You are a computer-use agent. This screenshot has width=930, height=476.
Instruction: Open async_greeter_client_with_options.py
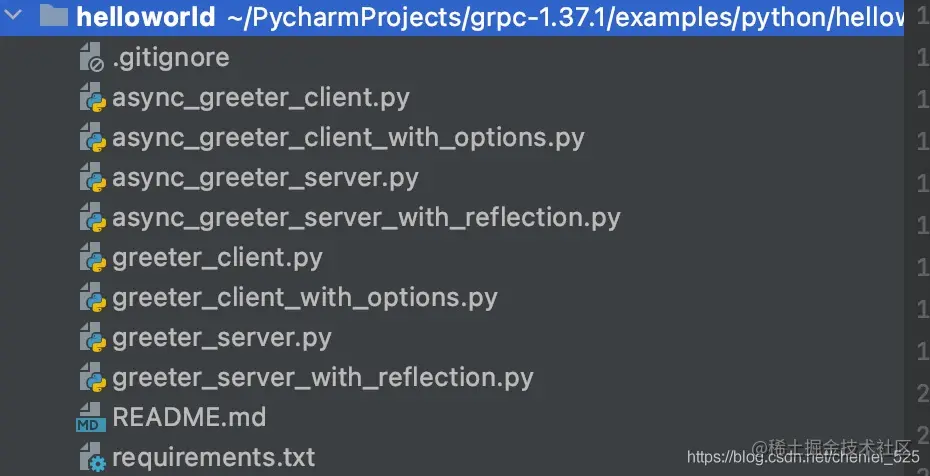tap(348, 139)
